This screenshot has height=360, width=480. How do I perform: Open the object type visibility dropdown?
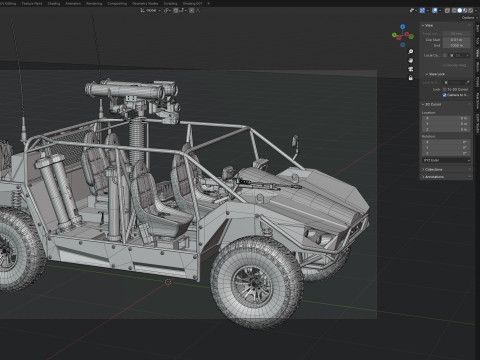[413, 11]
